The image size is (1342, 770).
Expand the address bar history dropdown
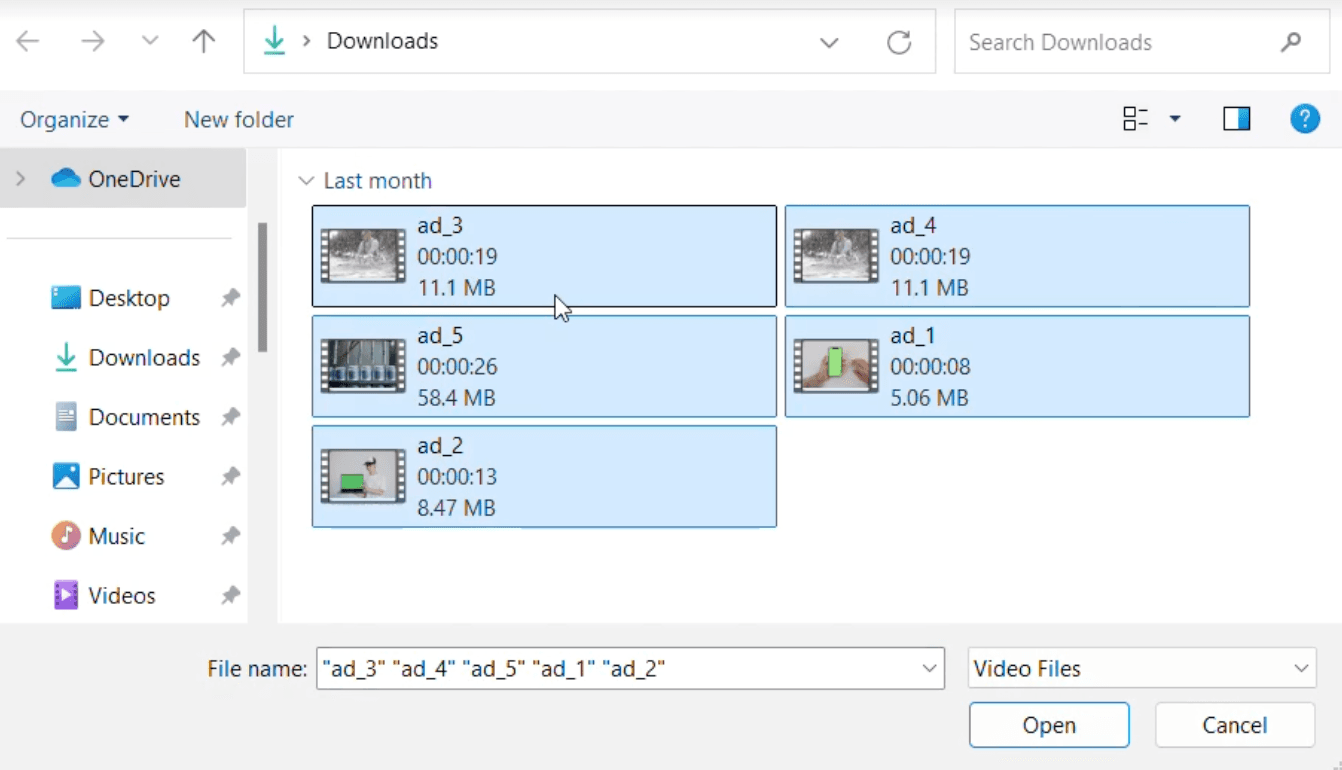coord(829,42)
